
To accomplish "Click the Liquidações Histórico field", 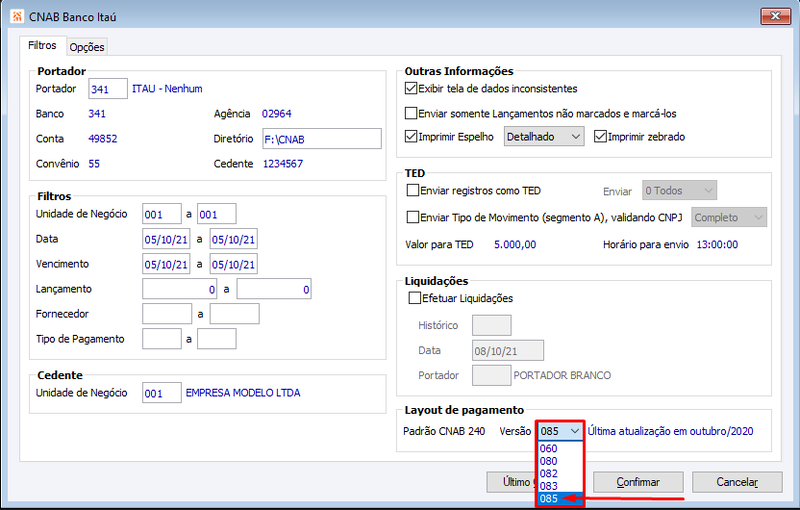I will pos(492,325).
